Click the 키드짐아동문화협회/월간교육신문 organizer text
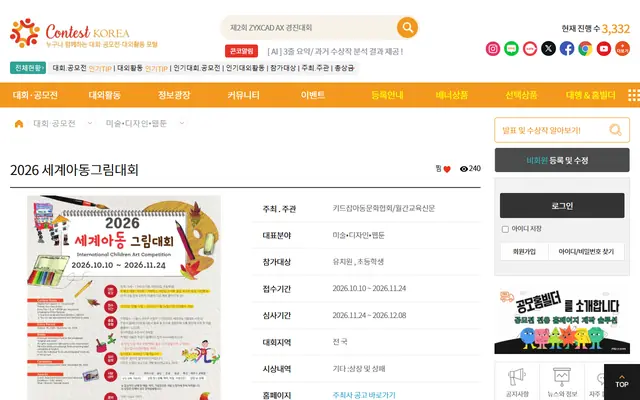Screen dimensions: 640x400 point(384,208)
